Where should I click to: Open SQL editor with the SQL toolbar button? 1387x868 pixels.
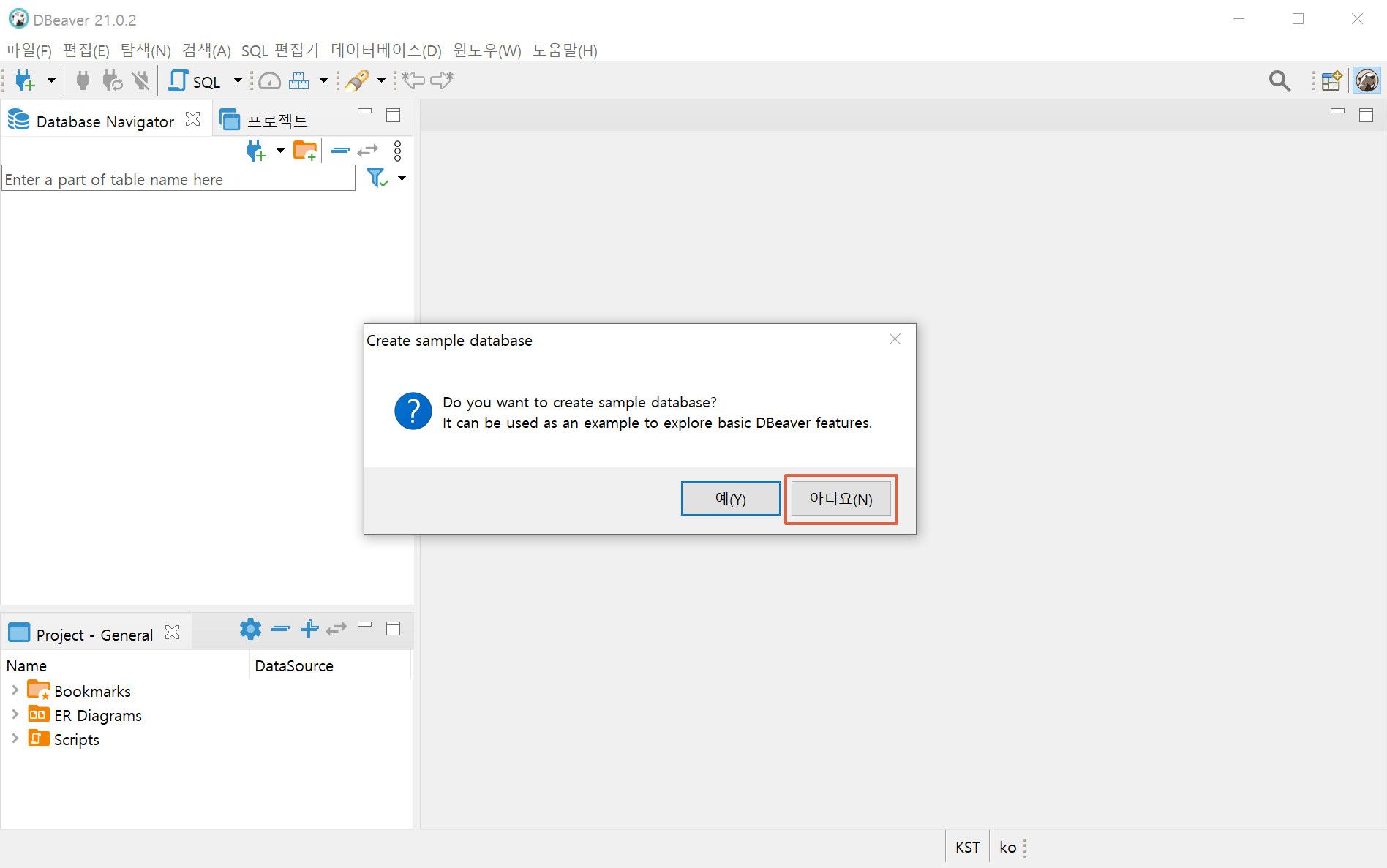tap(195, 80)
